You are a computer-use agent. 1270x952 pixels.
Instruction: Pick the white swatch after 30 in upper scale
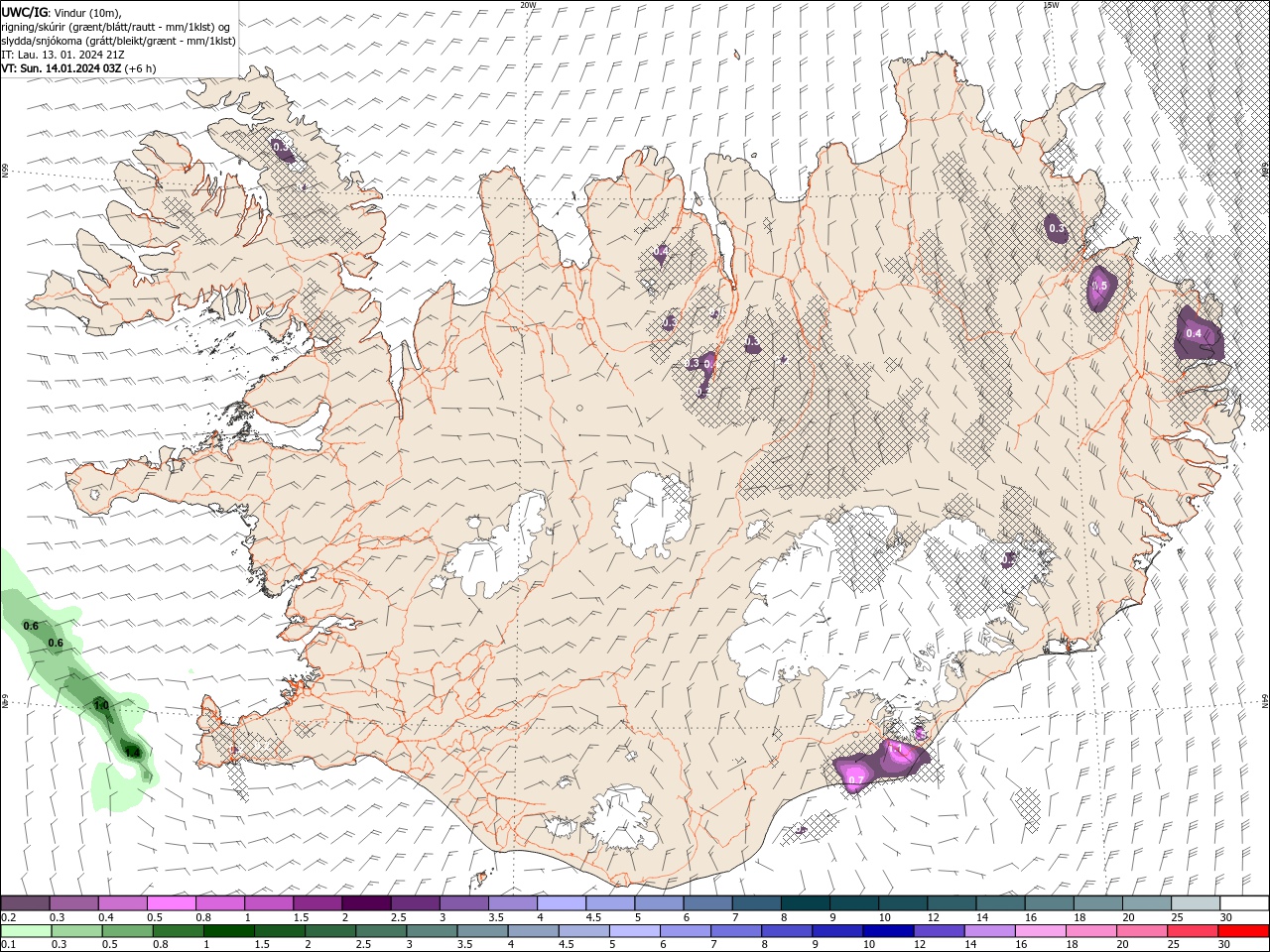1245,903
